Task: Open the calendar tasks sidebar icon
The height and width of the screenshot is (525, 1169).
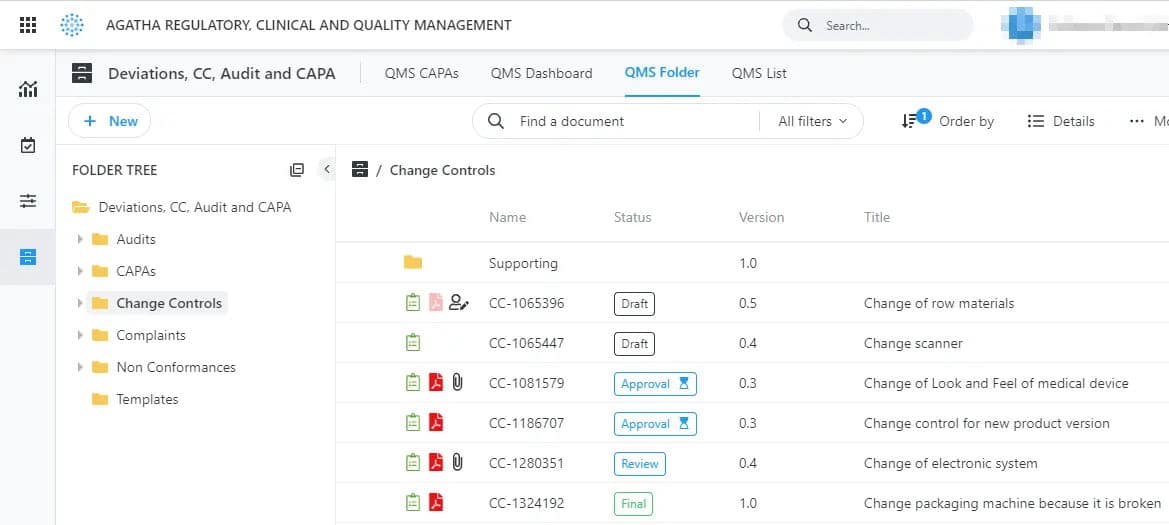Action: pyautogui.click(x=28, y=146)
